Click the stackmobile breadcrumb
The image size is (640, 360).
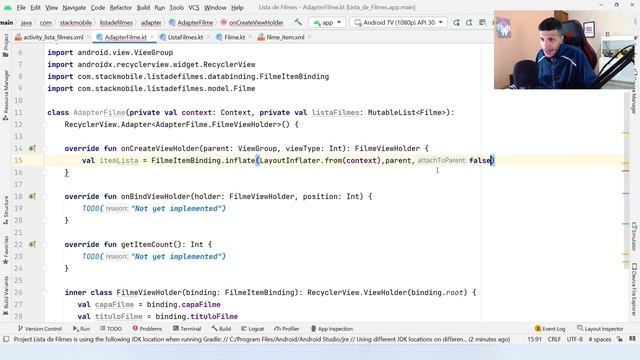(x=76, y=23)
